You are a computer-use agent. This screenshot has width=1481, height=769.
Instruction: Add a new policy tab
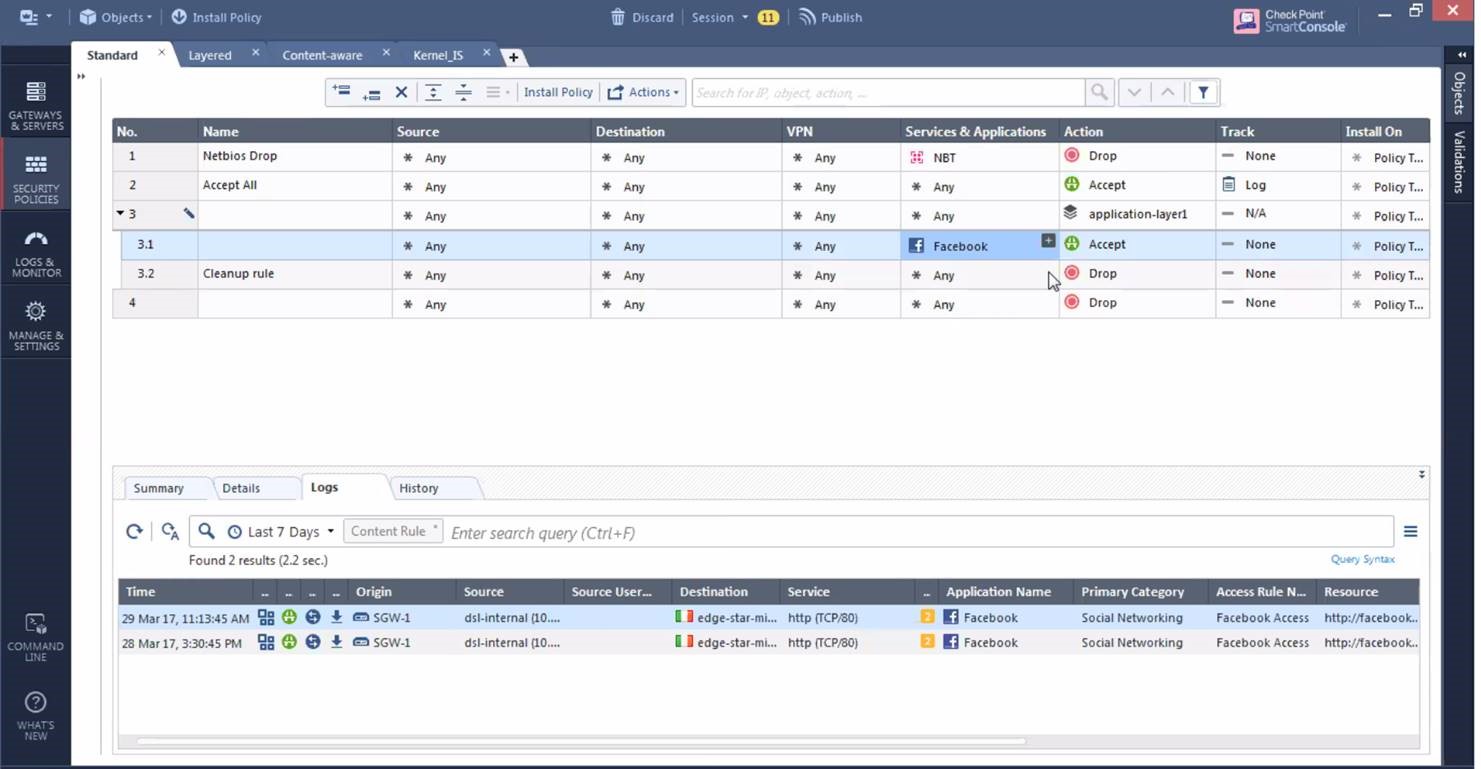click(x=513, y=57)
